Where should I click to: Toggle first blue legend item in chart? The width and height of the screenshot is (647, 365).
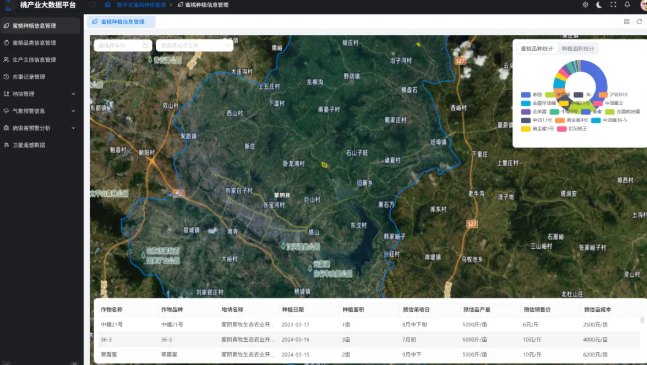pyautogui.click(x=531, y=95)
